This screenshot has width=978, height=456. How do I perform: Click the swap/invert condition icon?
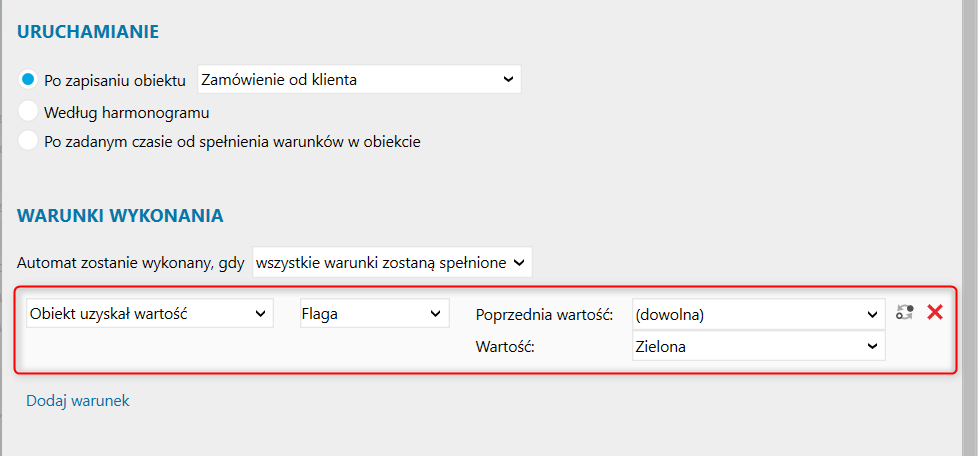[904, 313]
